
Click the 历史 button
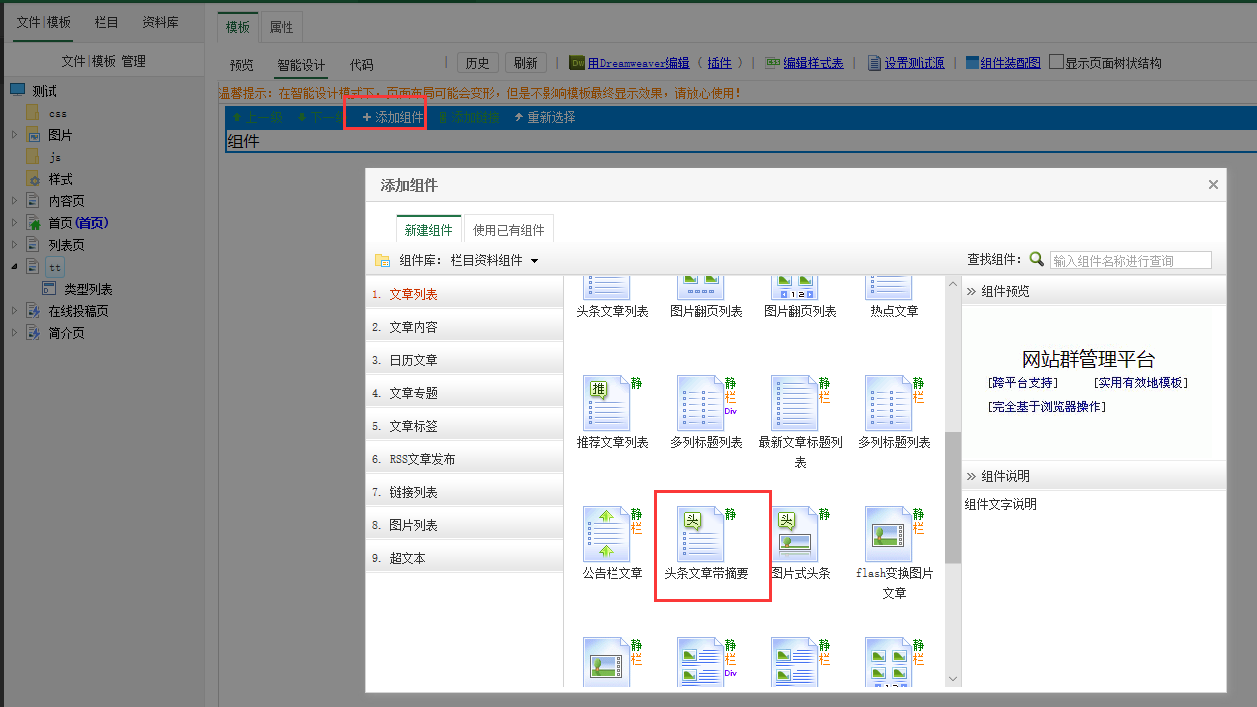click(x=478, y=63)
